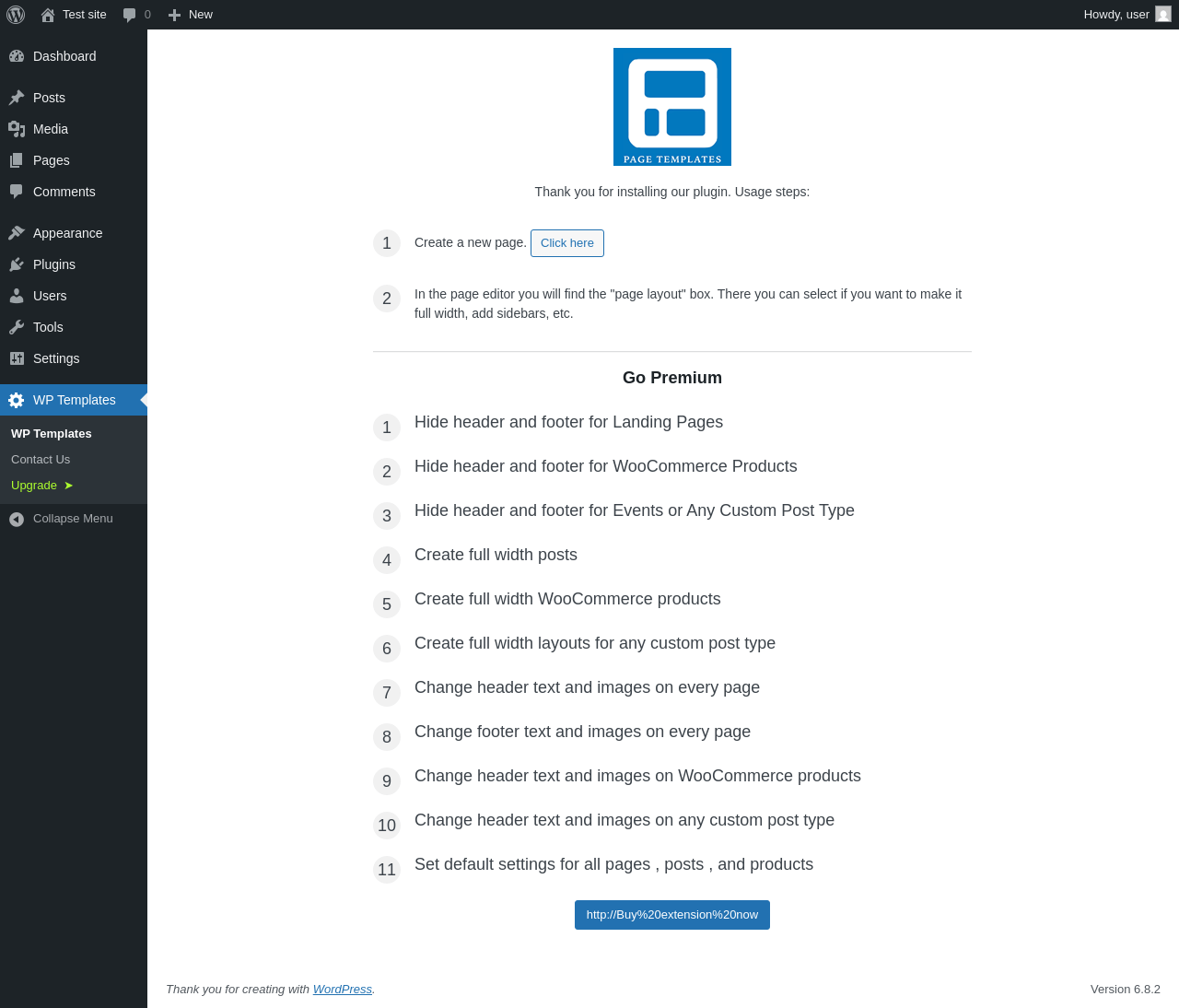Open Tools menu label
Viewport: 1179px width, 1008px height.
coord(48,327)
